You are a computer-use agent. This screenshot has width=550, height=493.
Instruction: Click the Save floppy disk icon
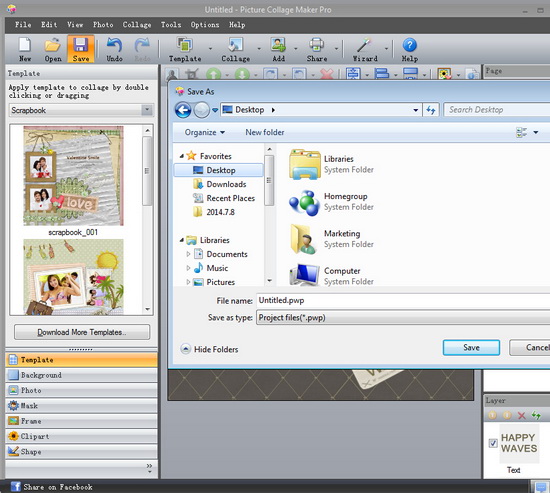click(81, 45)
